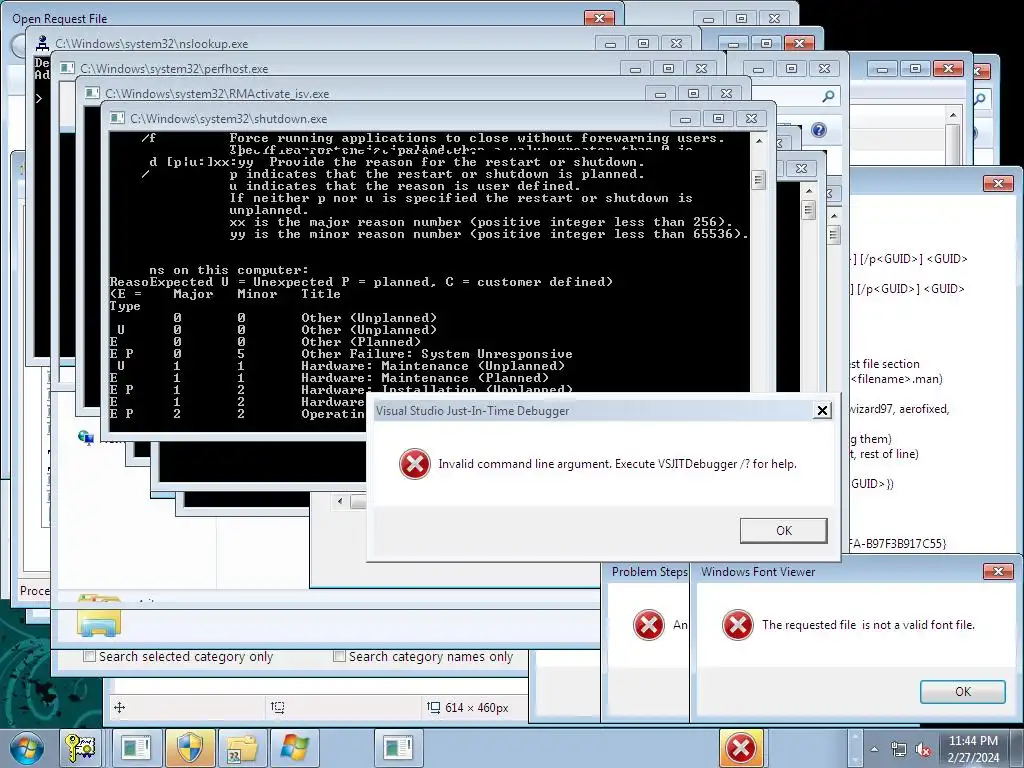Maximize the shutdown.exe window
Viewport: 1024px width, 768px height.
(718, 119)
